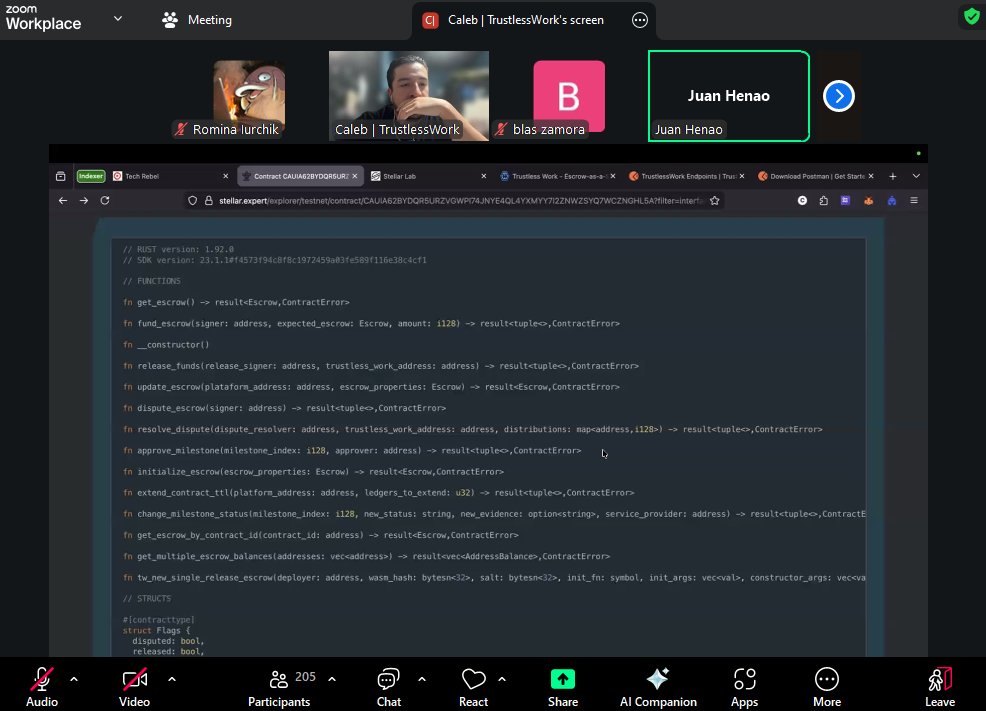Viewport: 986px width, 711px height.
Task: Select Romina Iurchik's video thumbnail
Action: coord(249,96)
